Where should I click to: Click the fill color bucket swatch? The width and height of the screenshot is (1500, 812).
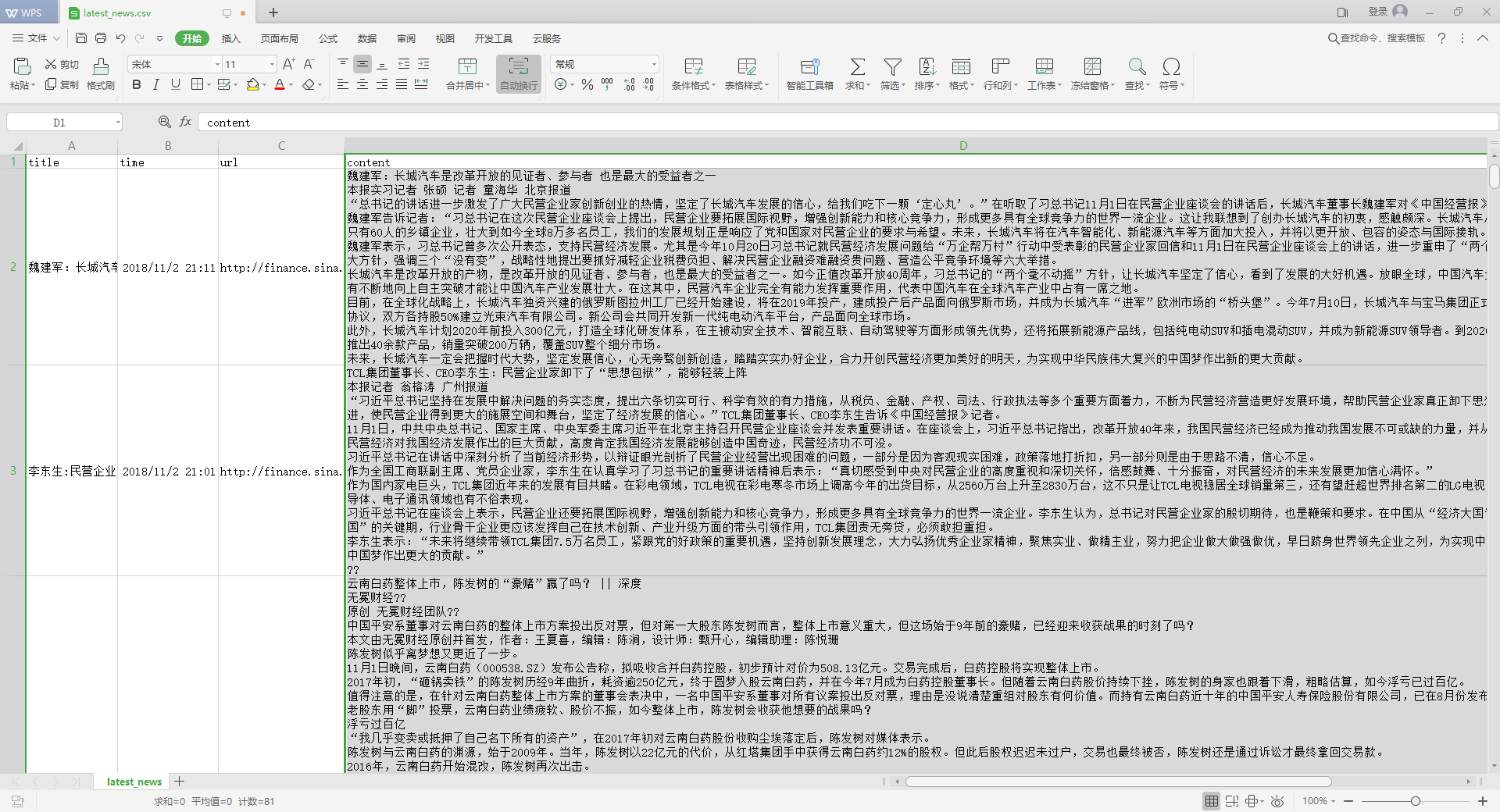252,84
